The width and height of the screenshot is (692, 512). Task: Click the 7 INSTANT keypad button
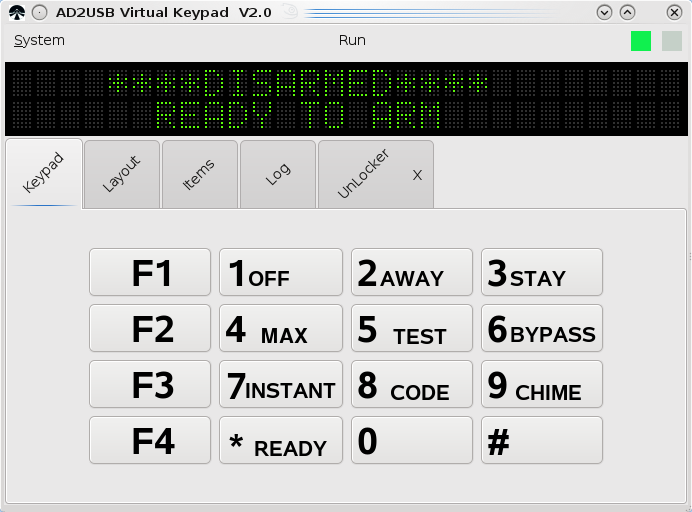click(x=281, y=384)
